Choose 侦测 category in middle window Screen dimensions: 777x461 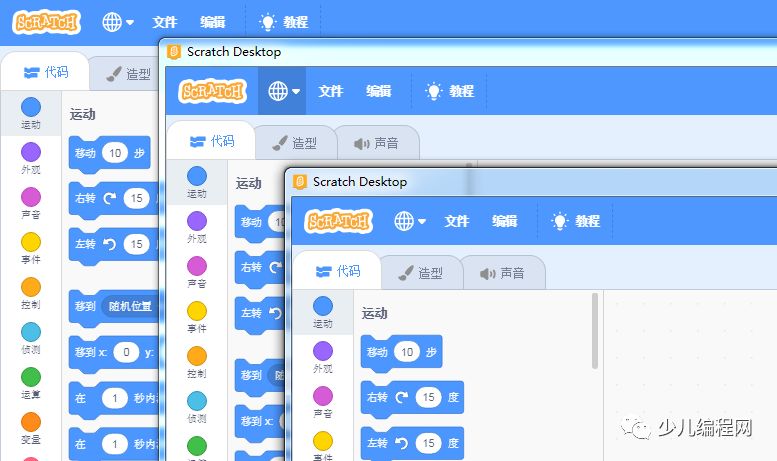click(x=197, y=407)
